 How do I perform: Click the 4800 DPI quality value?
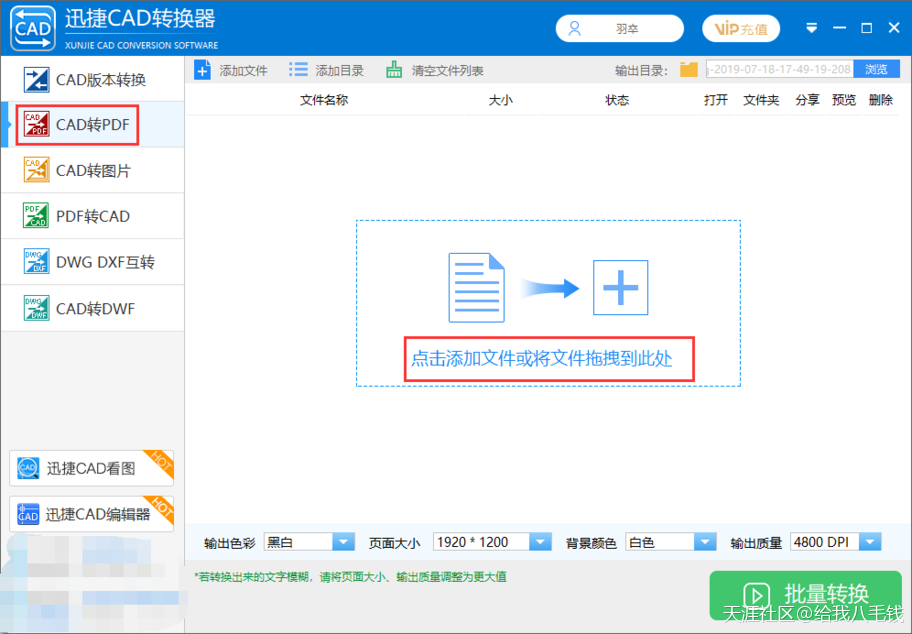click(x=821, y=542)
